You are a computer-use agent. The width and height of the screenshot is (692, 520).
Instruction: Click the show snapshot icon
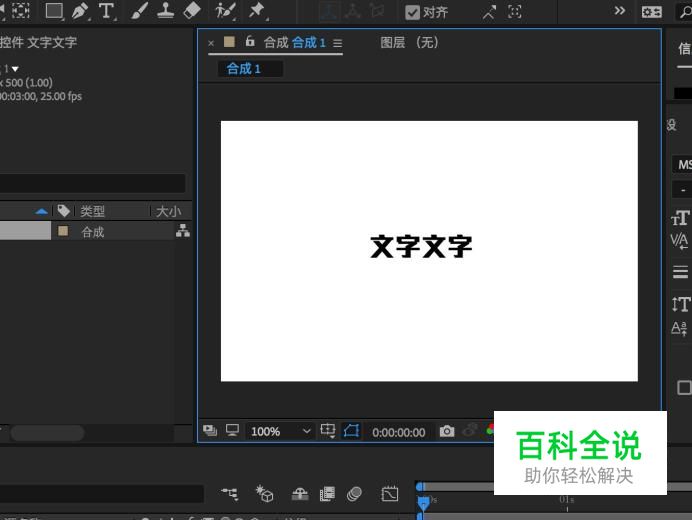tap(470, 430)
